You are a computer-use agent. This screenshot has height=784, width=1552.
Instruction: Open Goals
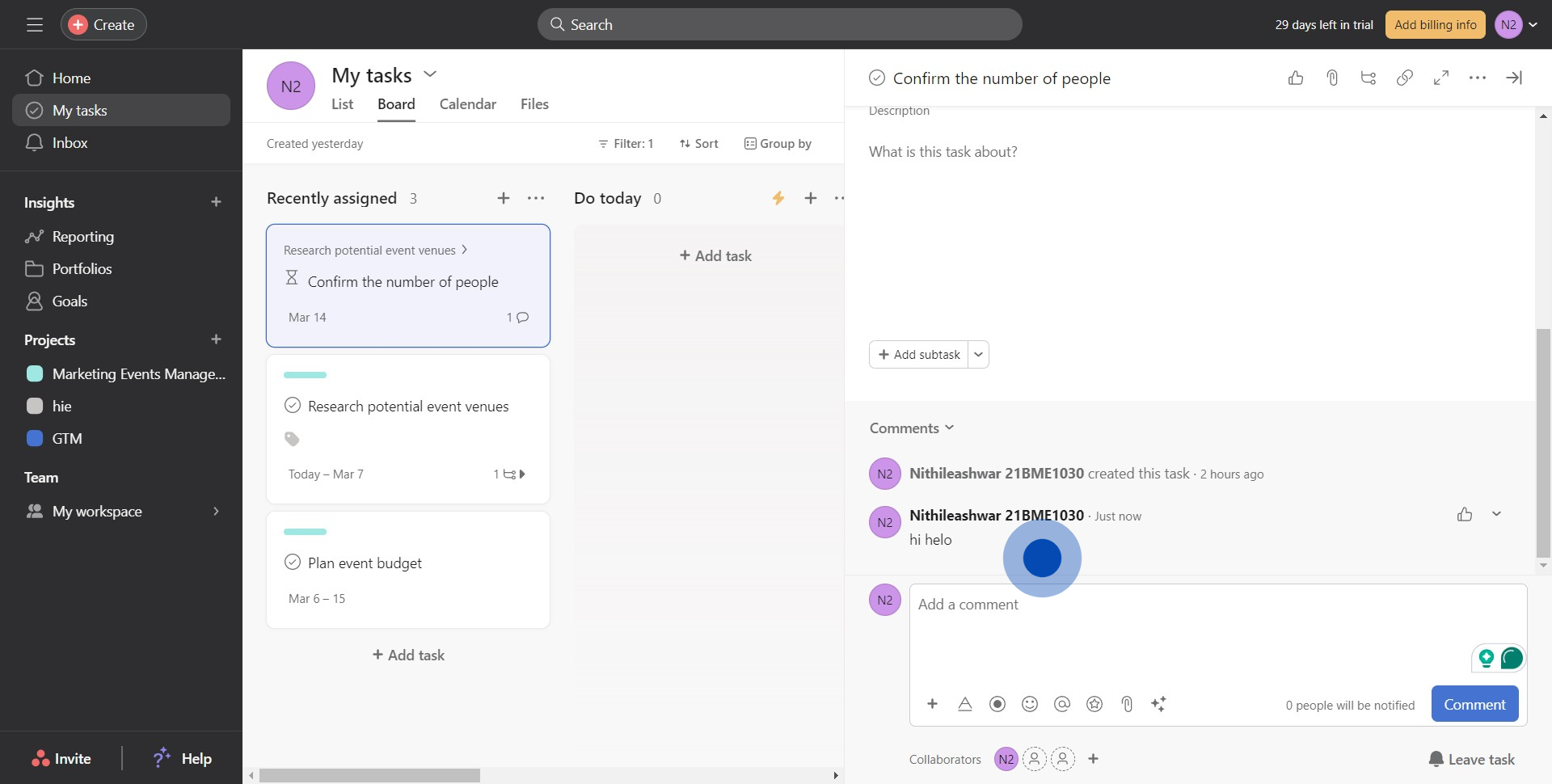(x=121, y=301)
